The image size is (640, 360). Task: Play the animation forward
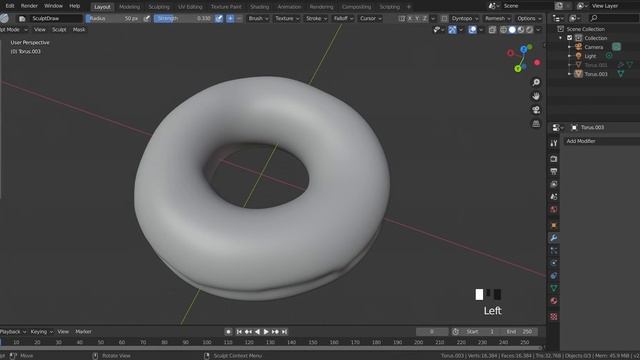(266, 332)
